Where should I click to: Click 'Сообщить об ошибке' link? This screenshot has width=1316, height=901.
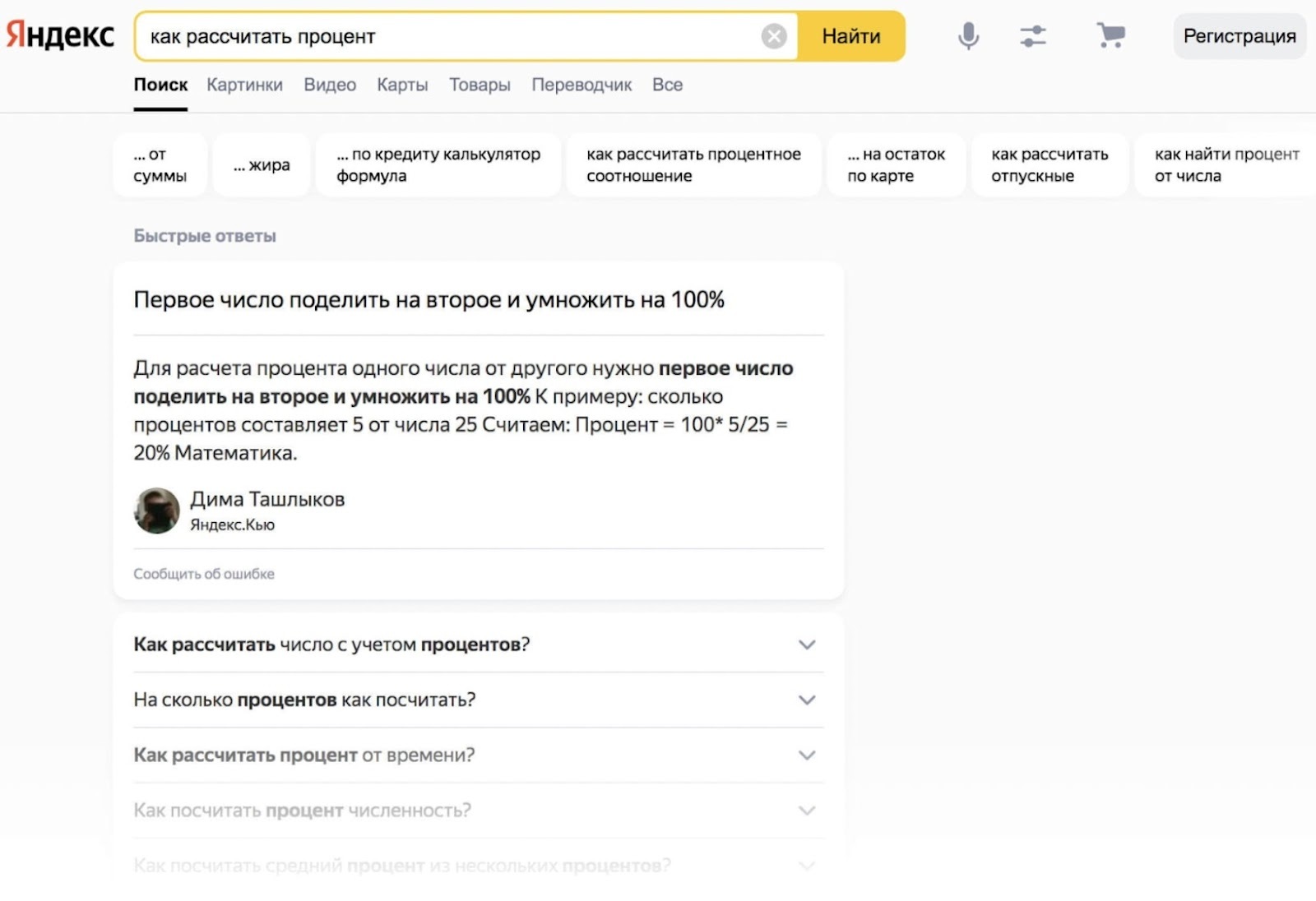click(204, 574)
